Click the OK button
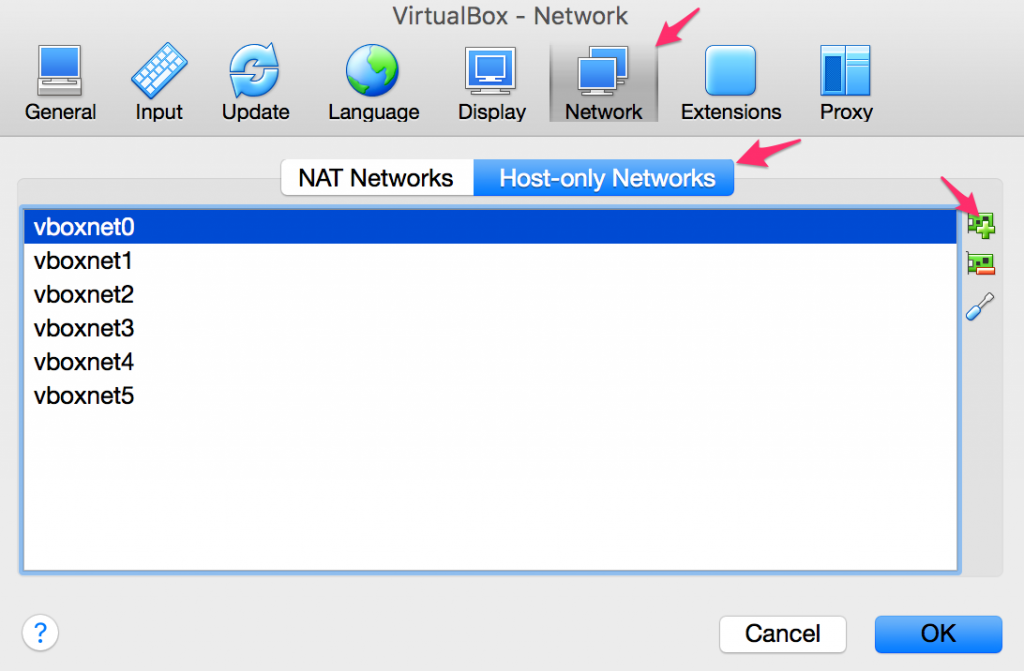1024x671 pixels. (937, 633)
